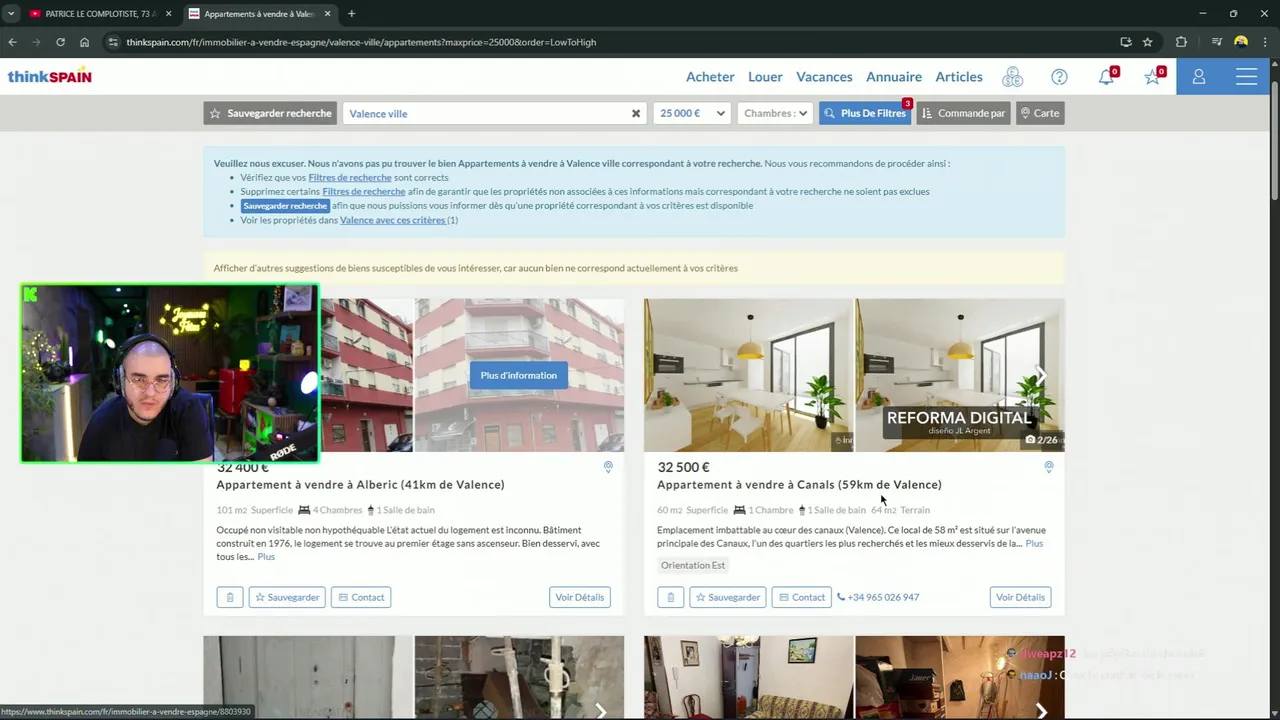Click Plus d'information on Alberic photo
1280x720 pixels.
518,375
